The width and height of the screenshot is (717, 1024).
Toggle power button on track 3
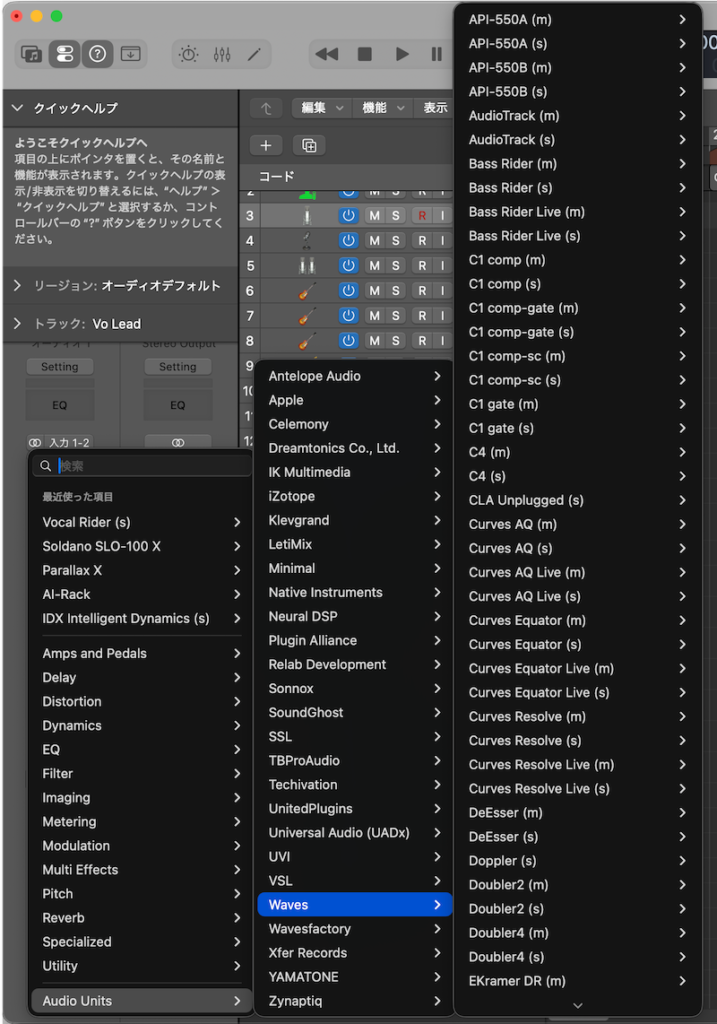(349, 216)
